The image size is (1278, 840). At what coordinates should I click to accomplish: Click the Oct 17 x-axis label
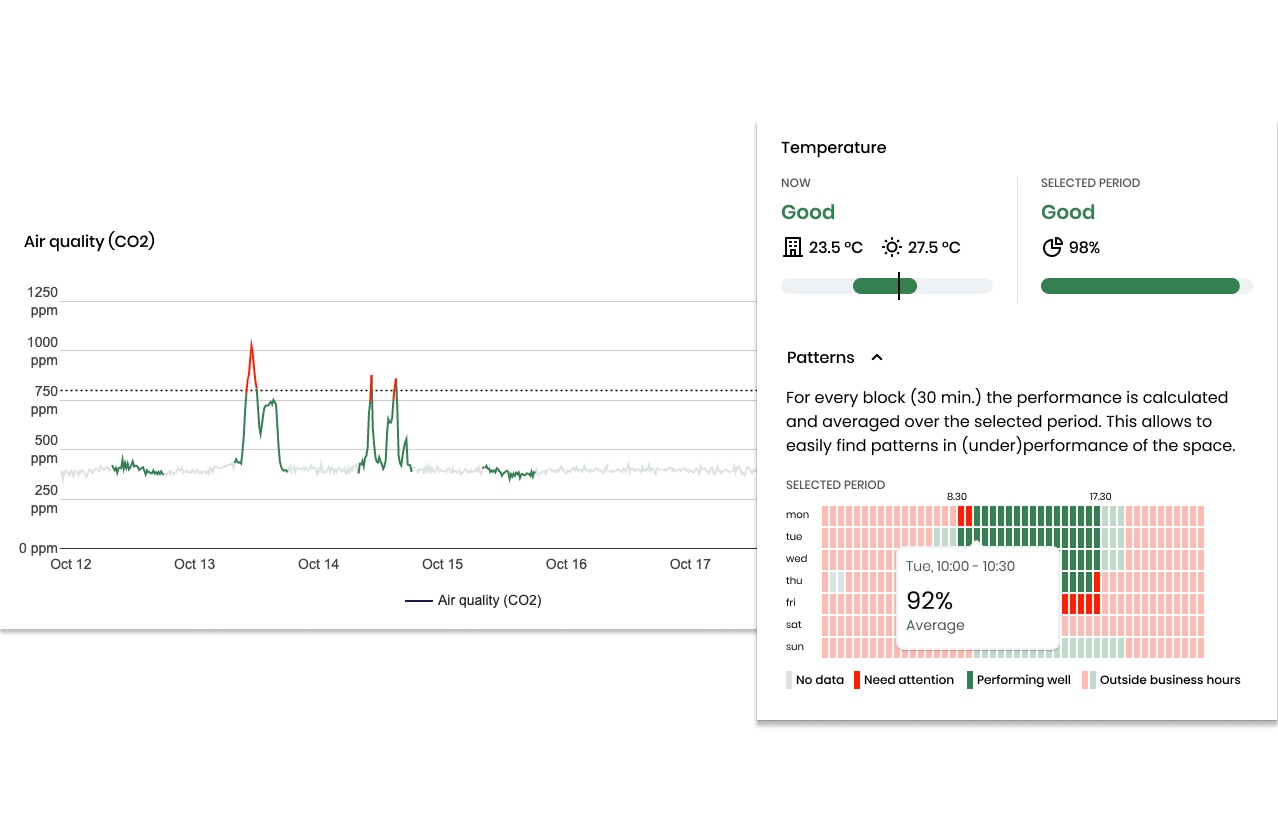(x=690, y=564)
